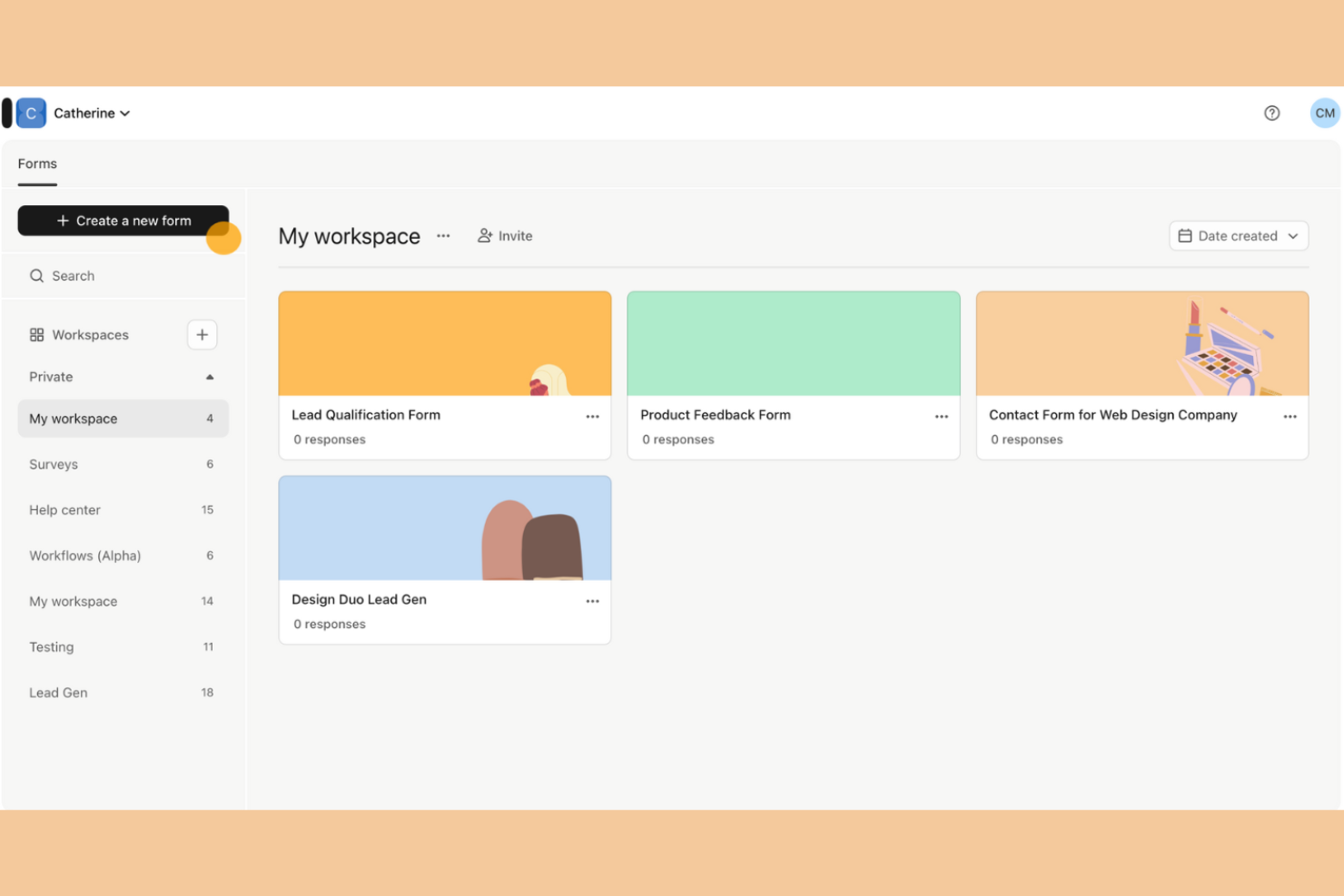Open options menu for Design Duo Lead Gen
Image resolution: width=1344 pixels, height=896 pixels.
pos(592,600)
